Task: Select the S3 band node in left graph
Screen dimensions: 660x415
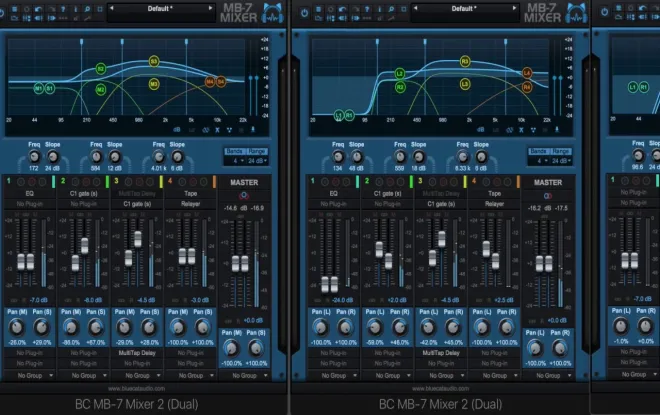Action: click(x=154, y=61)
